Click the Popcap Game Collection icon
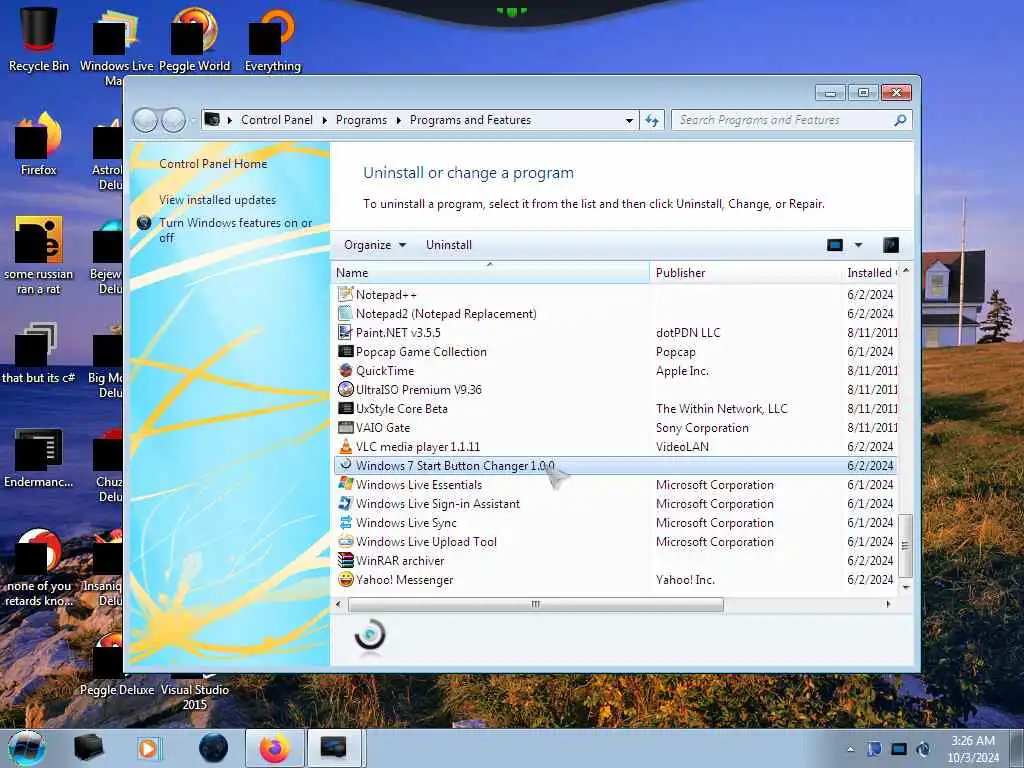Screen dimensions: 1024x768 pos(345,351)
